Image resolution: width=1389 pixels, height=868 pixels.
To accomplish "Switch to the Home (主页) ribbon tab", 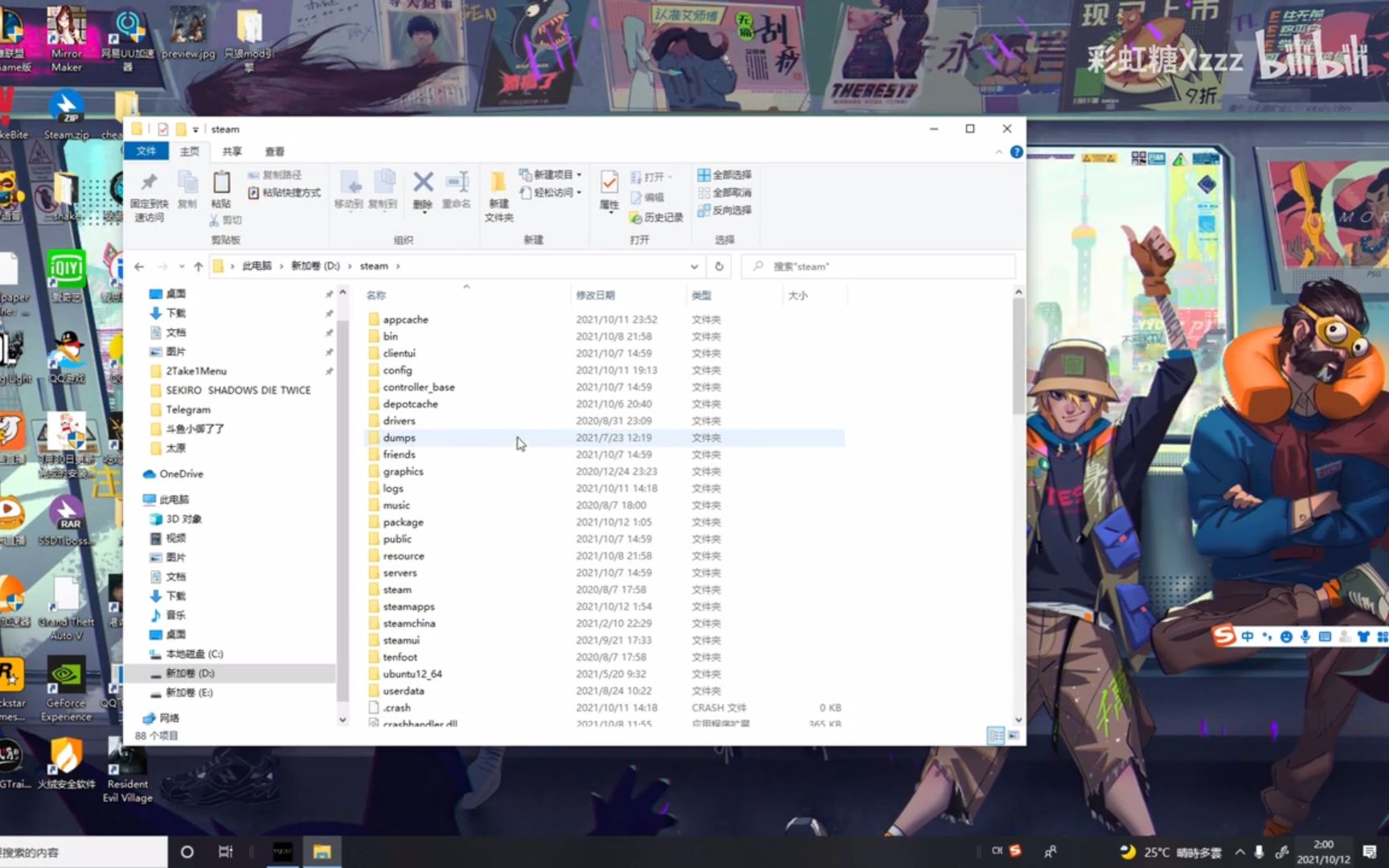I will 190,151.
